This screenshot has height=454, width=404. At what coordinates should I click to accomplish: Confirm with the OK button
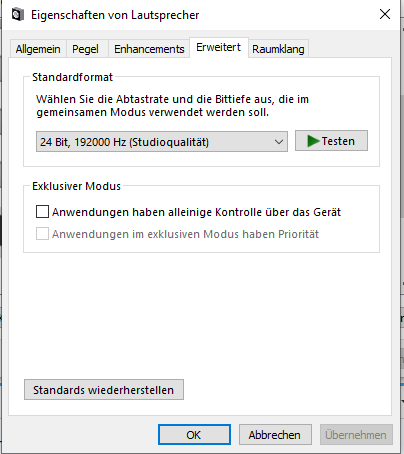tap(194, 434)
